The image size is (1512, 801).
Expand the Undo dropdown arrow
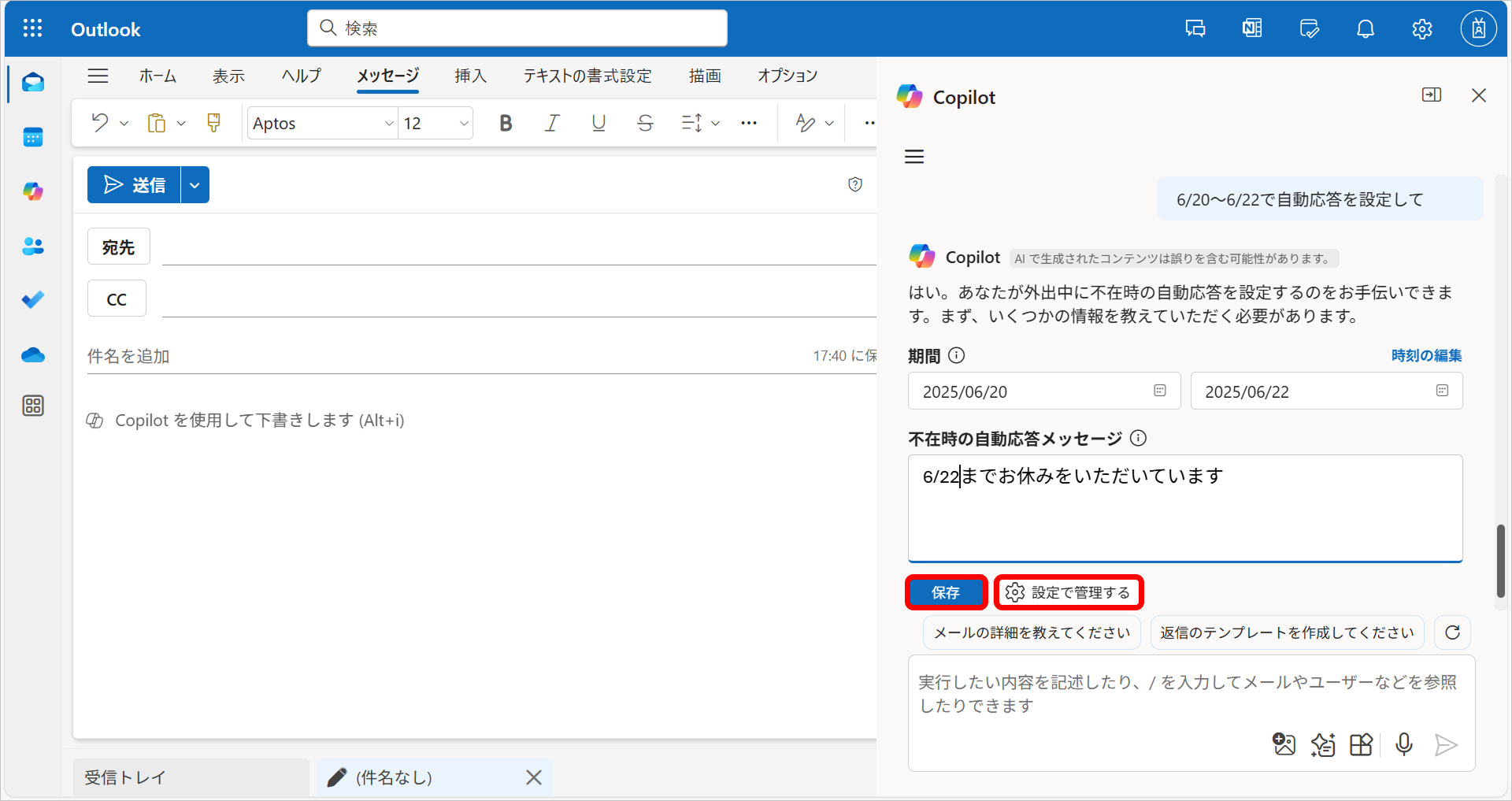click(124, 124)
